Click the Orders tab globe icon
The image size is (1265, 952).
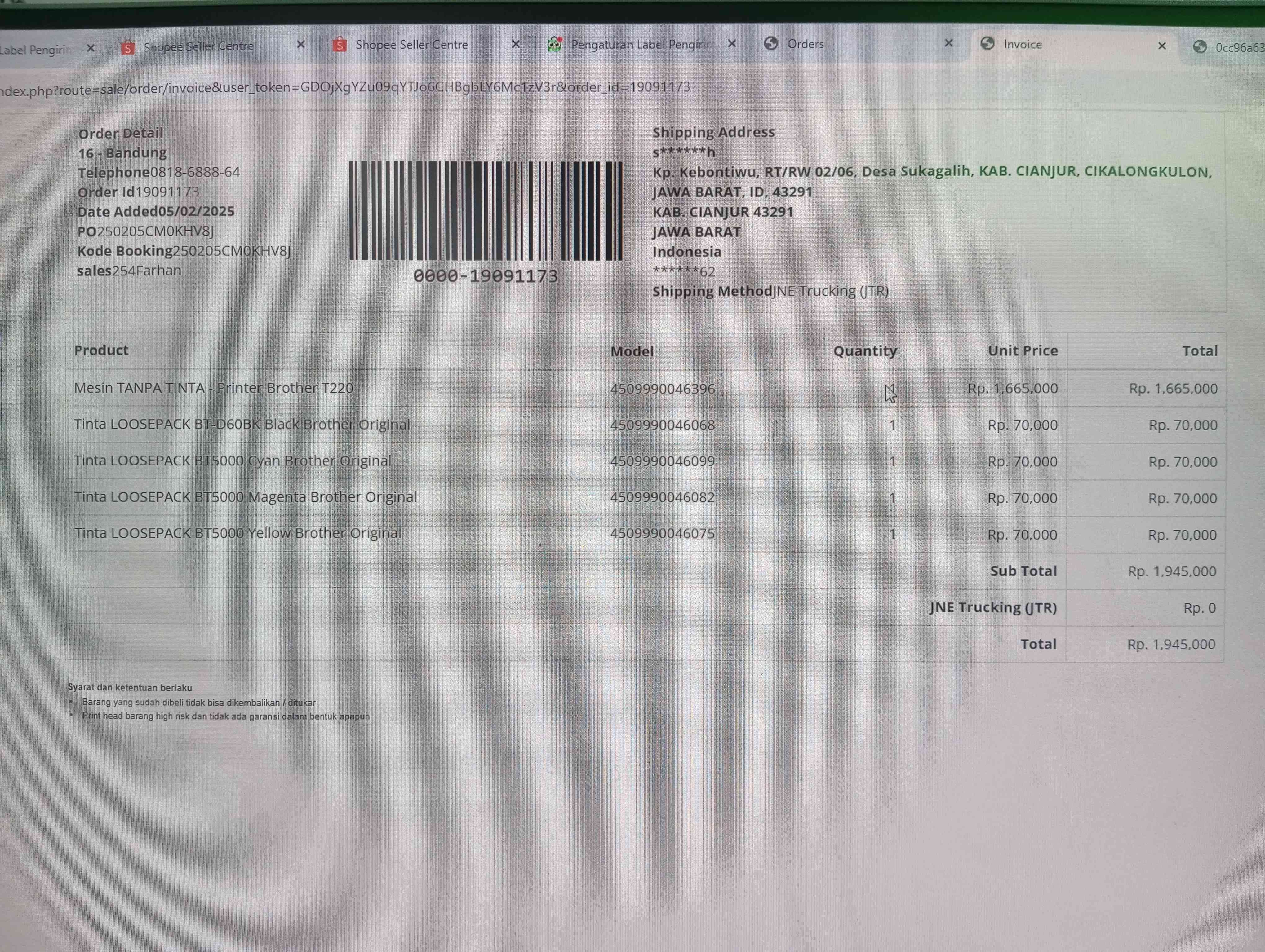771,43
